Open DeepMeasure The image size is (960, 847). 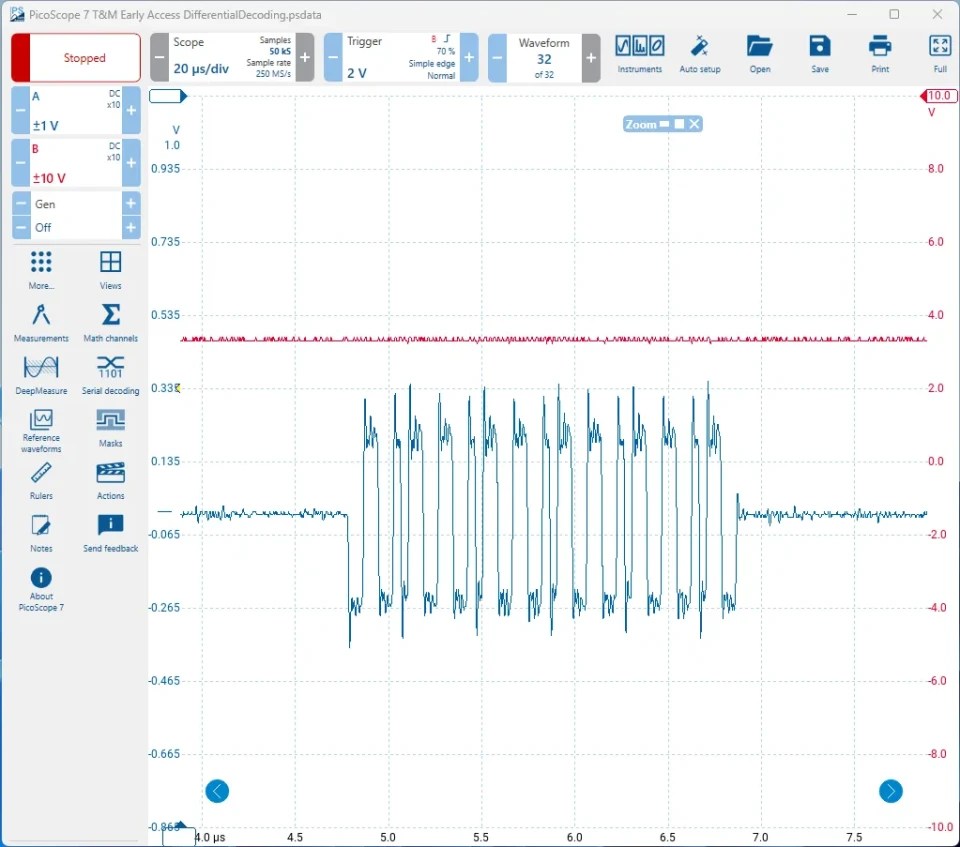(40, 374)
